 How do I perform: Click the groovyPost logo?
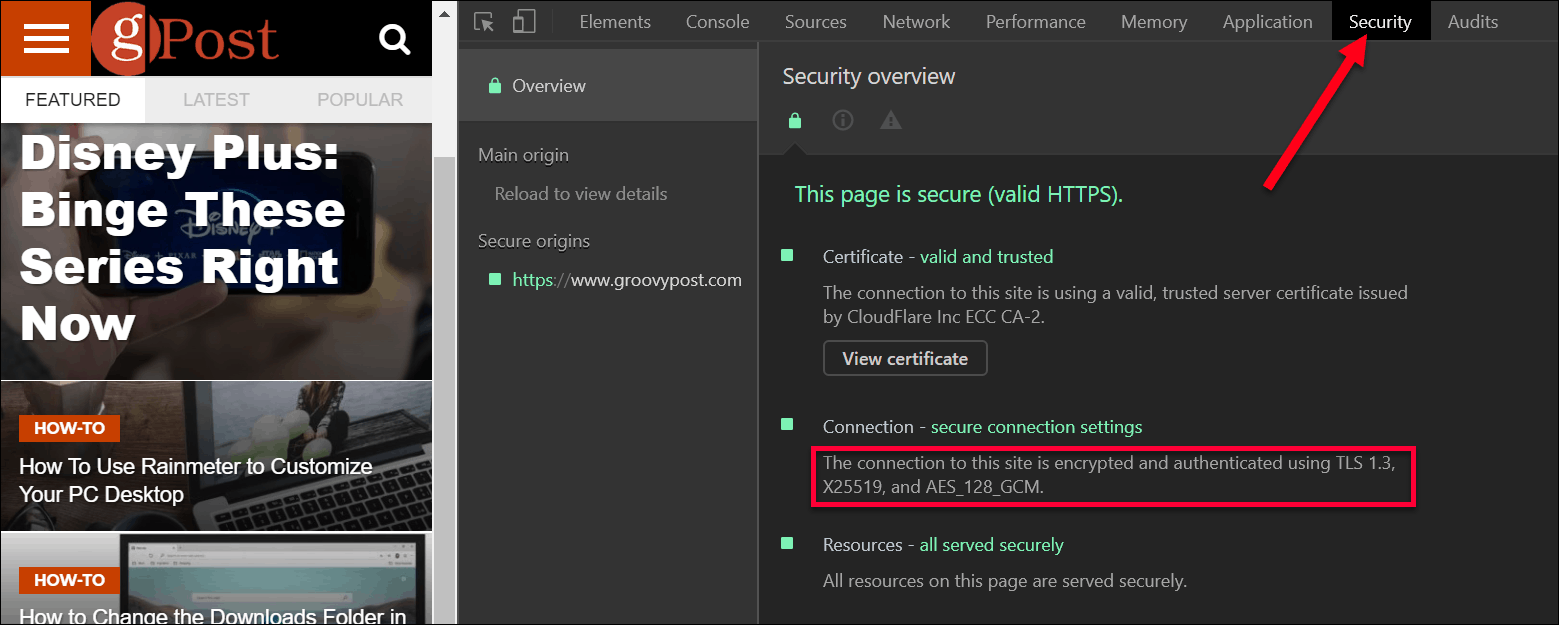186,38
